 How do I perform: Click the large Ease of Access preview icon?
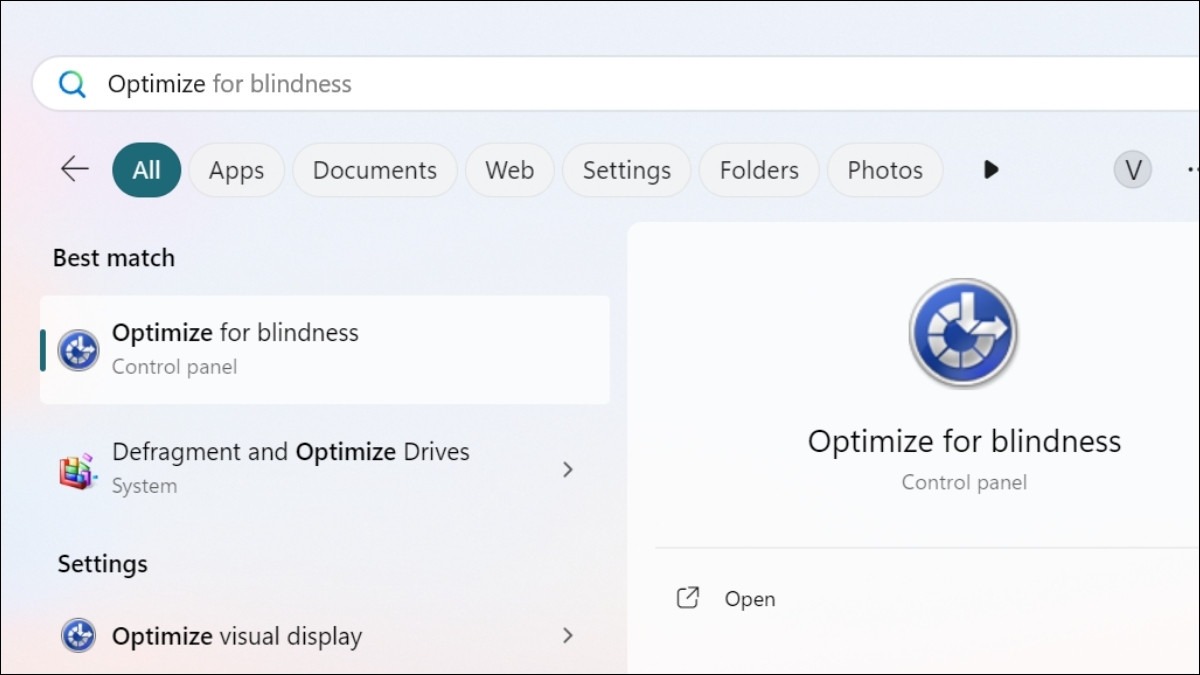pyautogui.click(x=963, y=333)
